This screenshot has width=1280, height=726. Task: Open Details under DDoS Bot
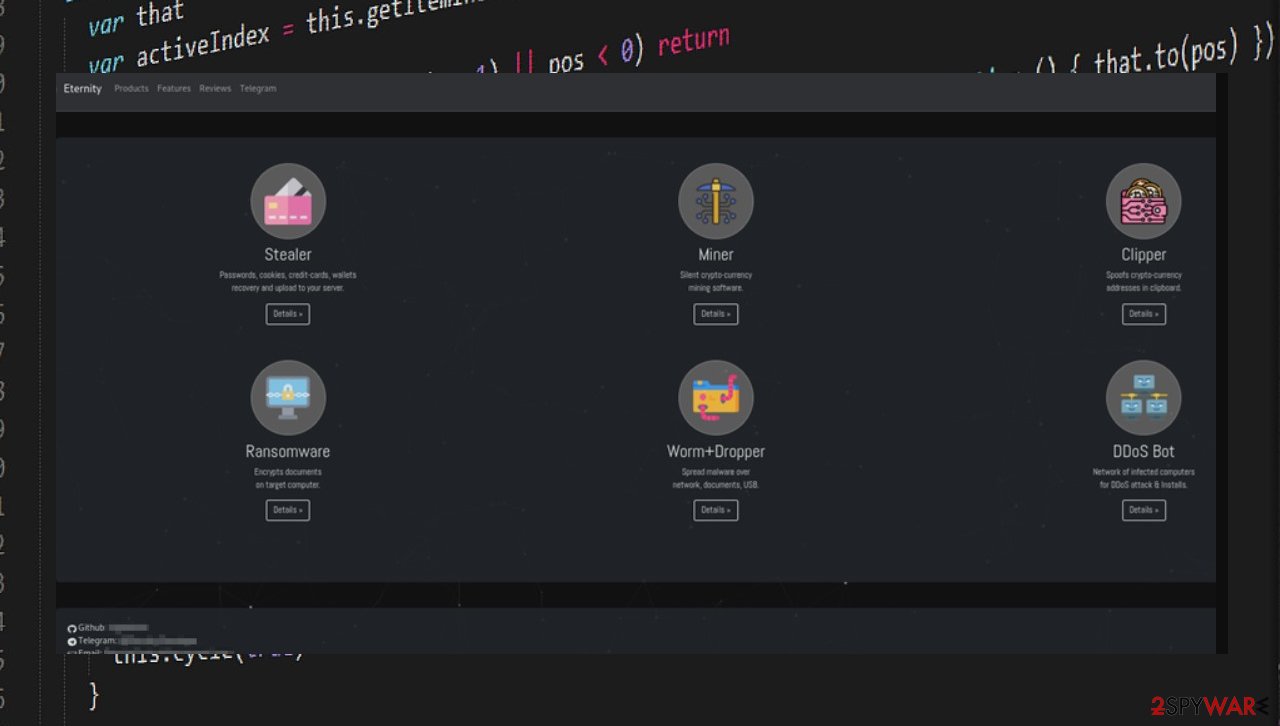1143,510
